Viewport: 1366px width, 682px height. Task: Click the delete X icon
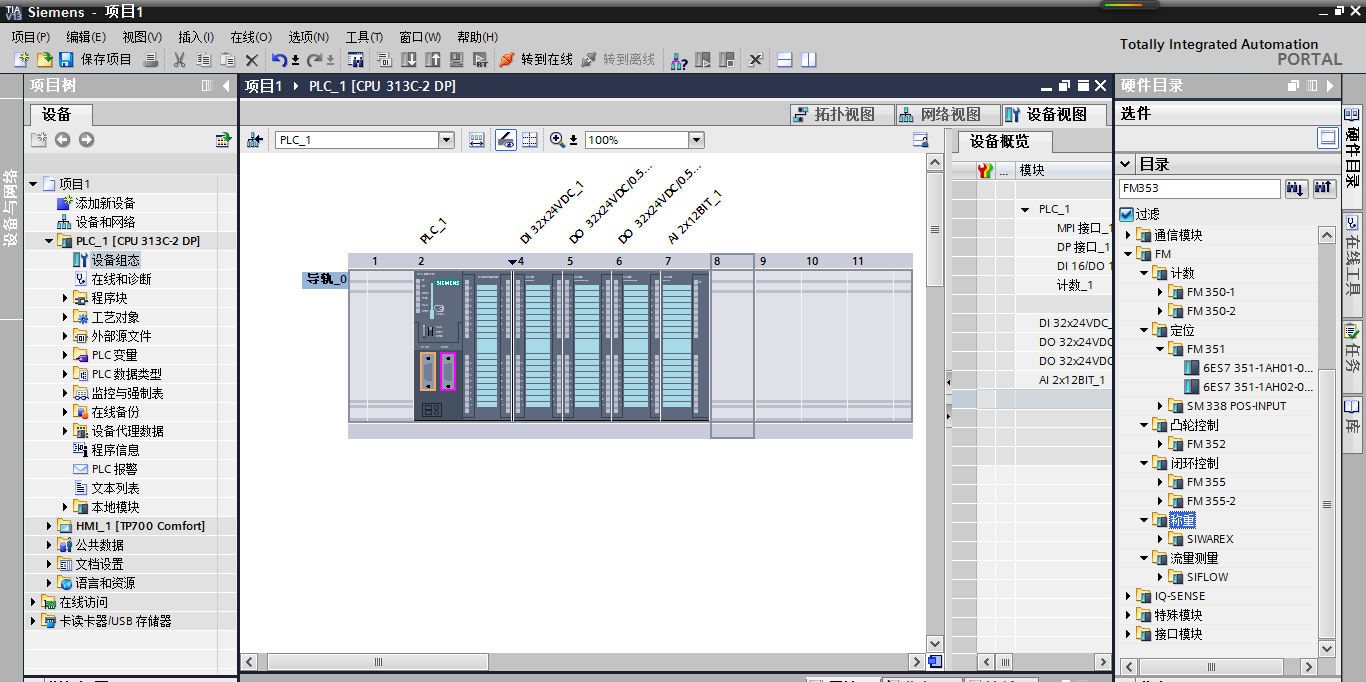(x=252, y=60)
